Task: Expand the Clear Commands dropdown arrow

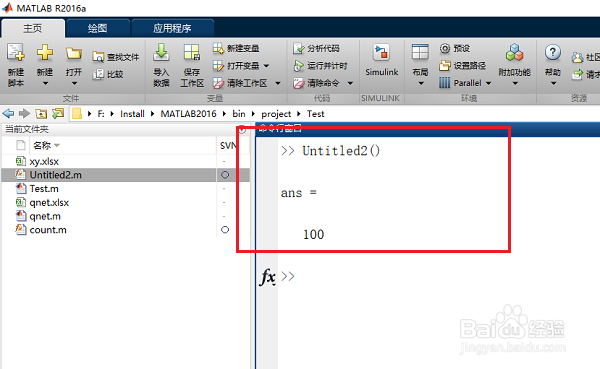Action: tap(350, 83)
